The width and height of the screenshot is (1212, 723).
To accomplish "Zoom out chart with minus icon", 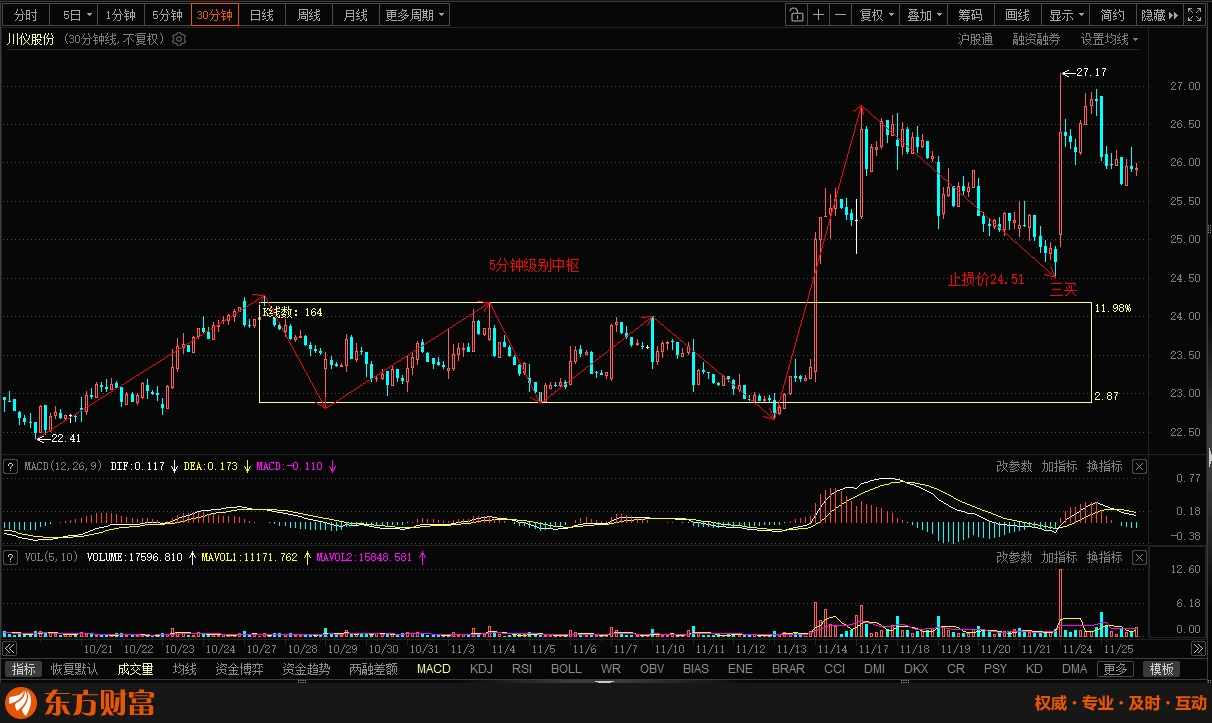I will (840, 15).
